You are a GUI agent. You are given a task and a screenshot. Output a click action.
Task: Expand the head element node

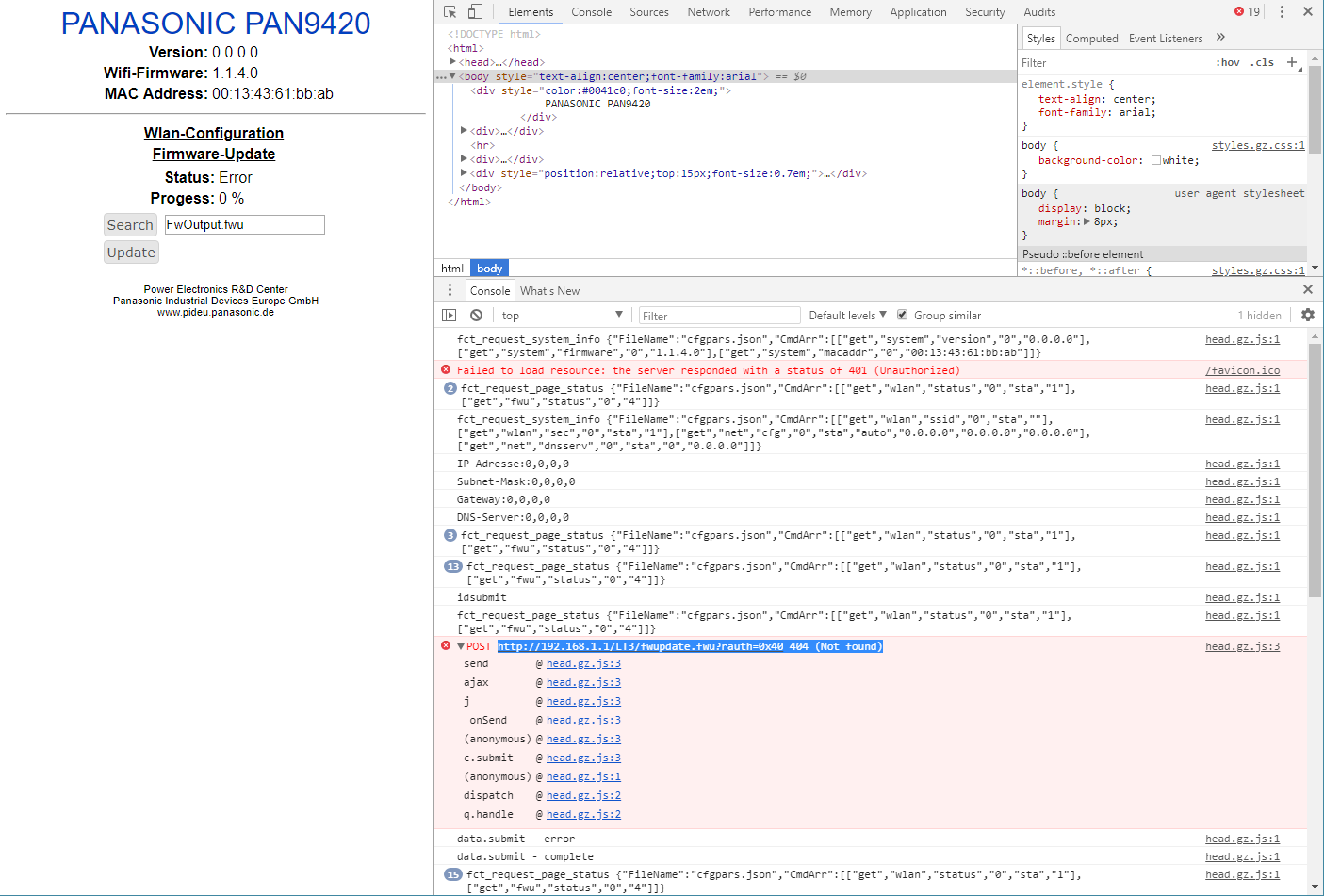[x=452, y=62]
